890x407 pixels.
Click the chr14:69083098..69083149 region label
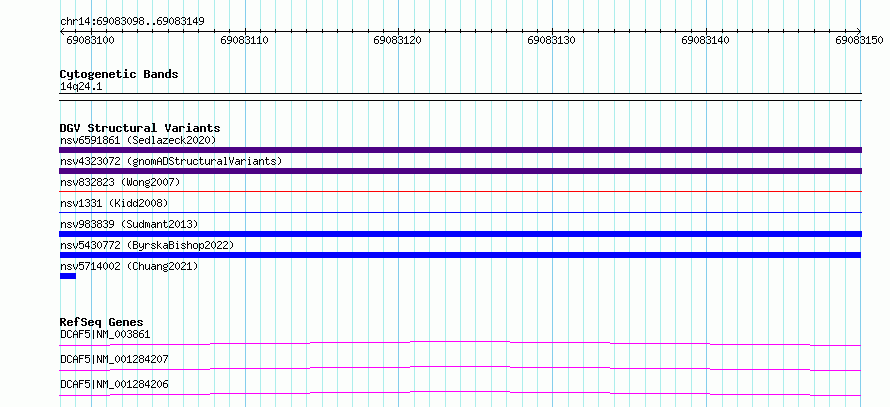tap(132, 22)
